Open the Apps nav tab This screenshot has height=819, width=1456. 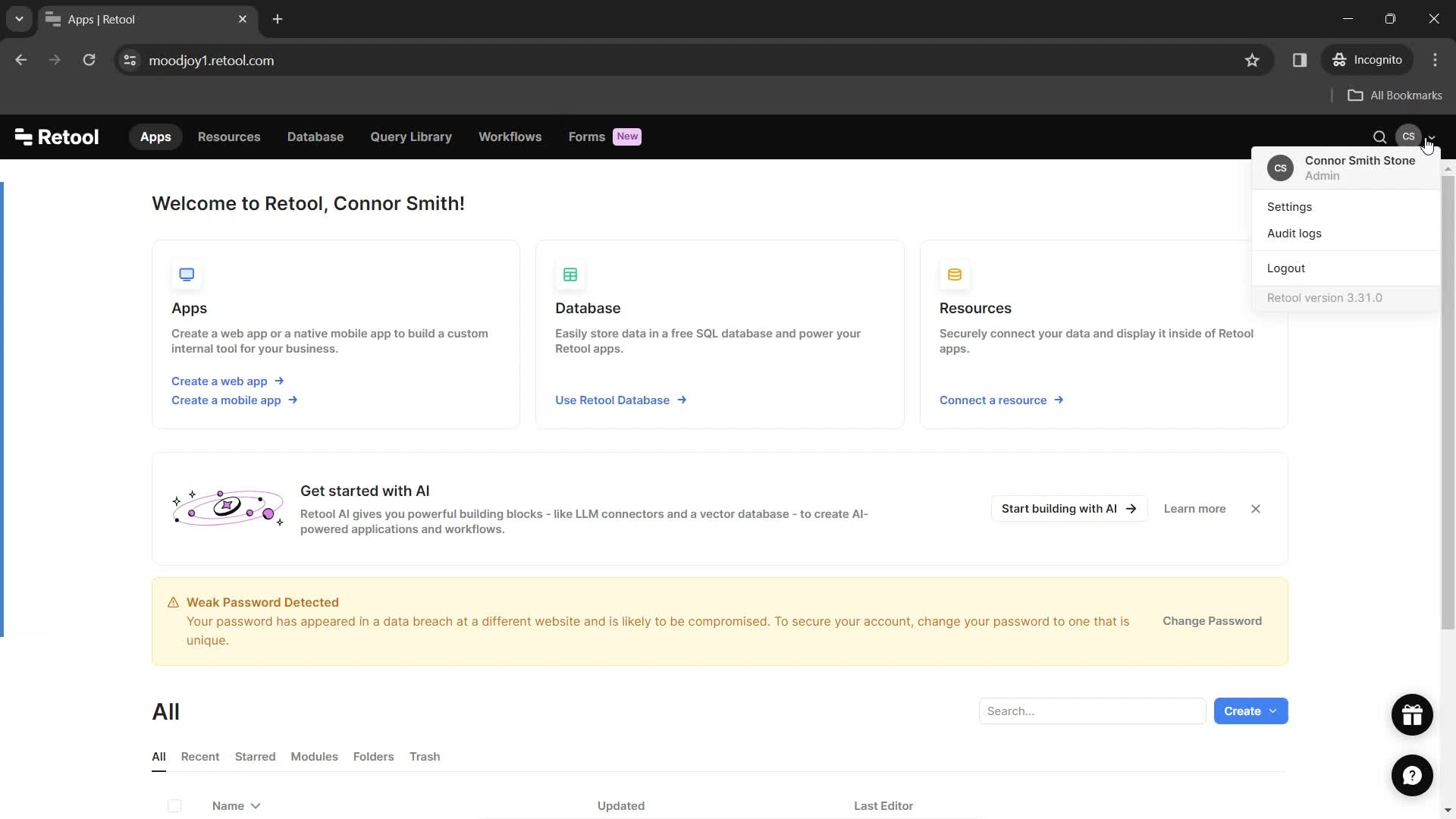pyautogui.click(x=155, y=136)
